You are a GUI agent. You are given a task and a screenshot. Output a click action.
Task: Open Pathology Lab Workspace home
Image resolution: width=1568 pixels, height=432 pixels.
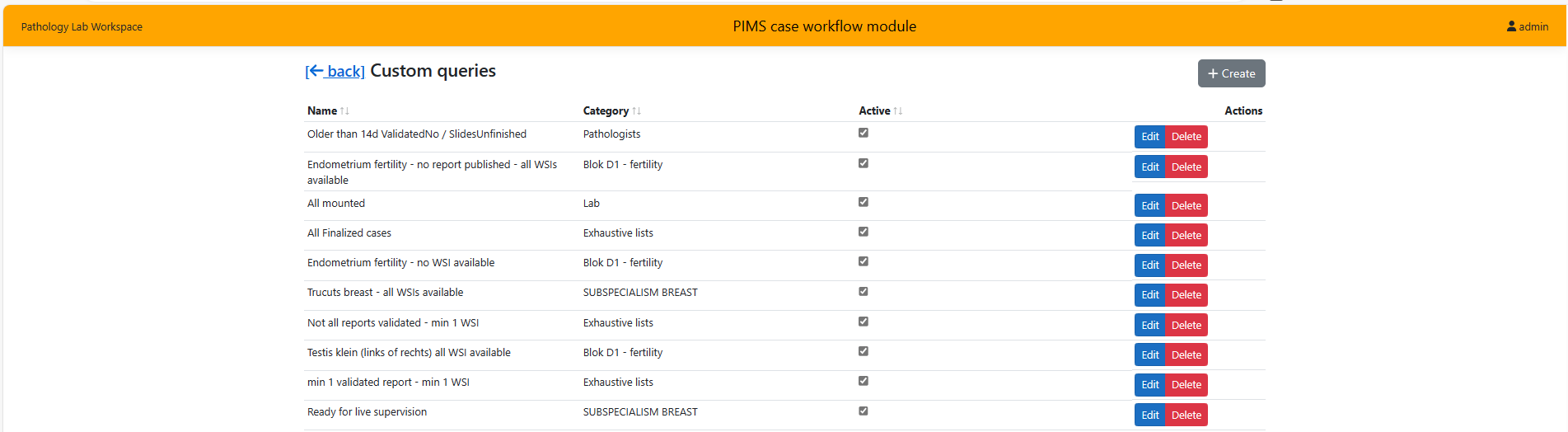pyautogui.click(x=82, y=27)
